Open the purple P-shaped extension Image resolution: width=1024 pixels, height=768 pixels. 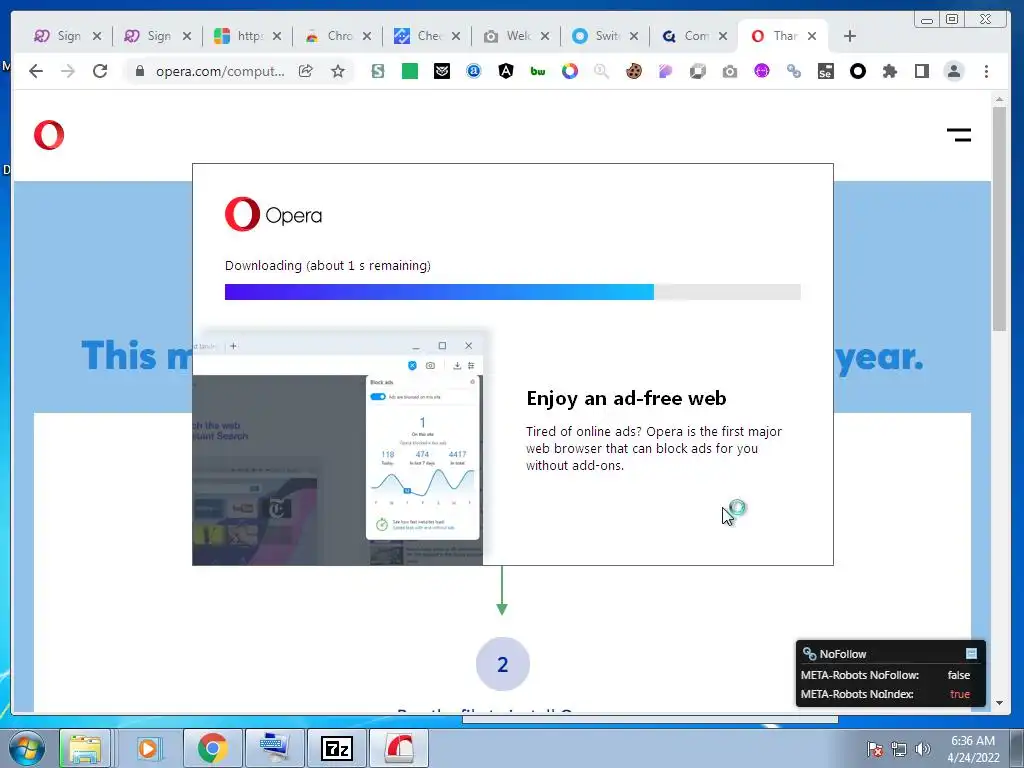coord(665,71)
